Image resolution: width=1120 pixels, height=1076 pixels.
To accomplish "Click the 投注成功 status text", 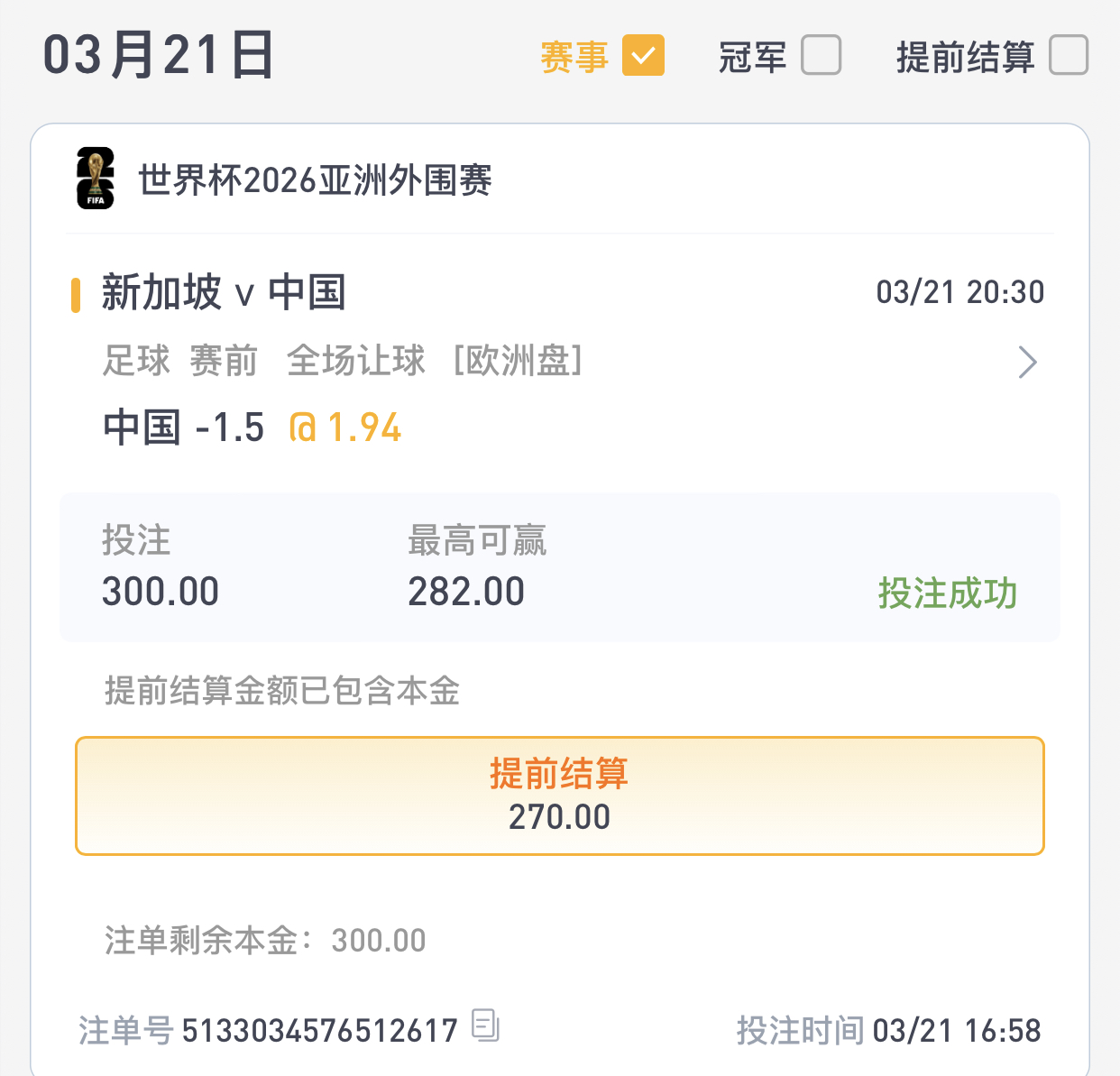I will click(x=947, y=593).
